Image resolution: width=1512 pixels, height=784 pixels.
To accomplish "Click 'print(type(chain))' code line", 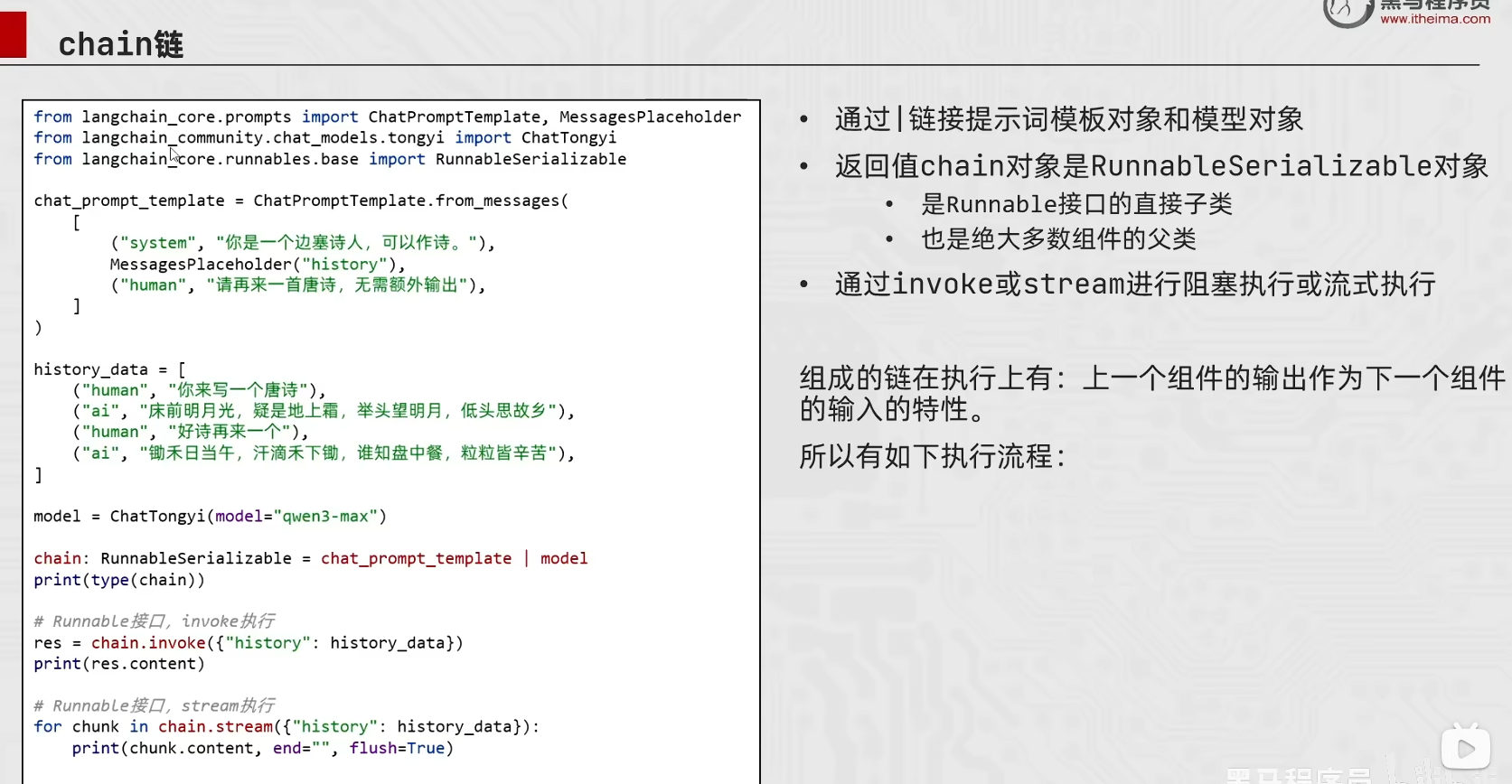I will [x=119, y=580].
